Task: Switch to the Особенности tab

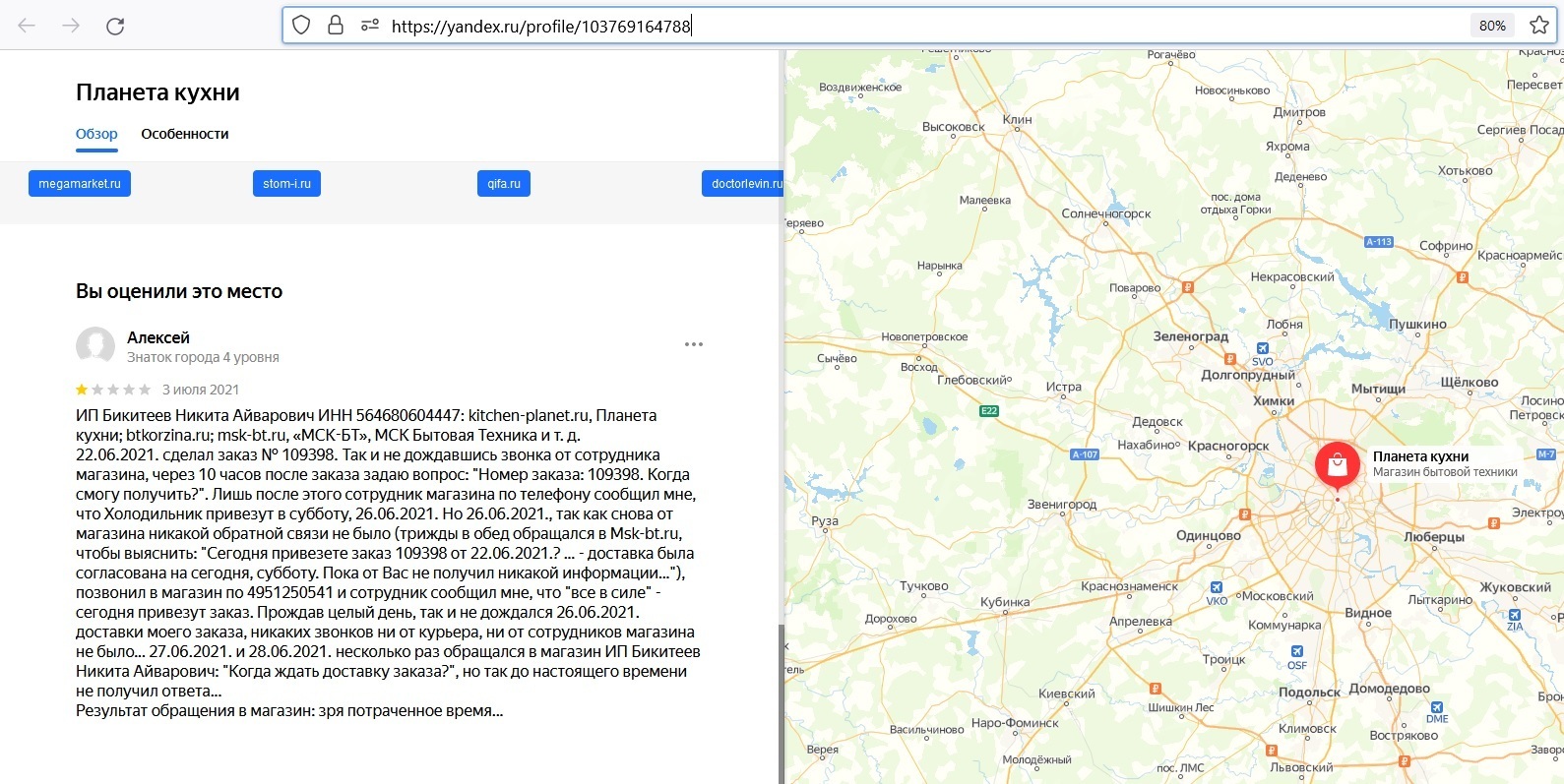Action: [185, 134]
